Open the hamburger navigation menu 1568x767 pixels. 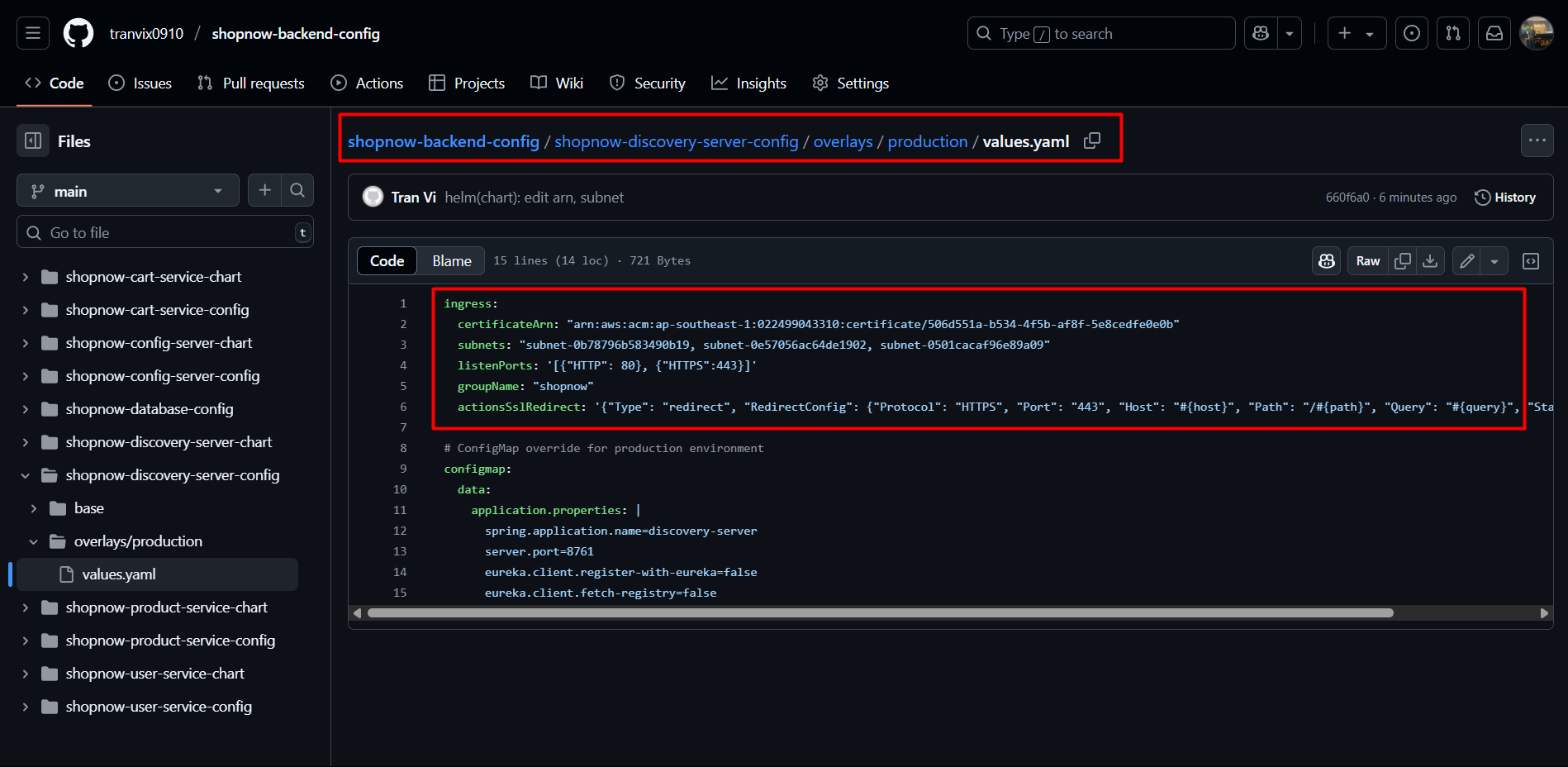pos(33,33)
